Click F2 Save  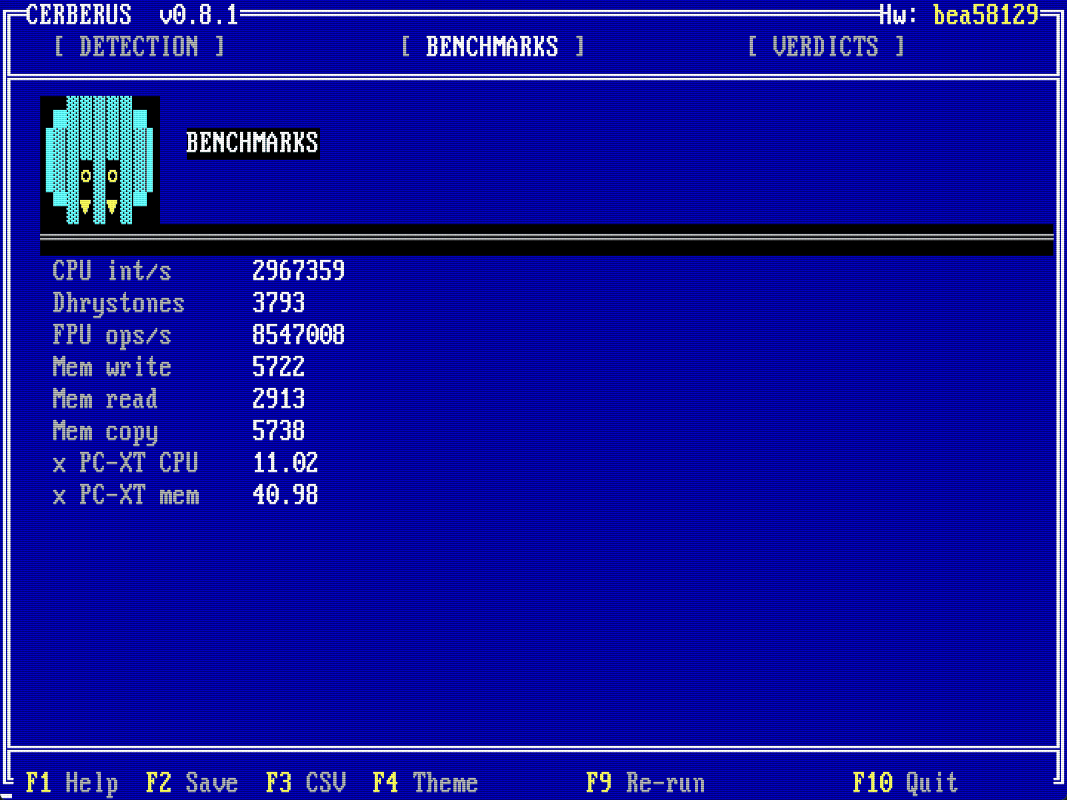[192, 783]
